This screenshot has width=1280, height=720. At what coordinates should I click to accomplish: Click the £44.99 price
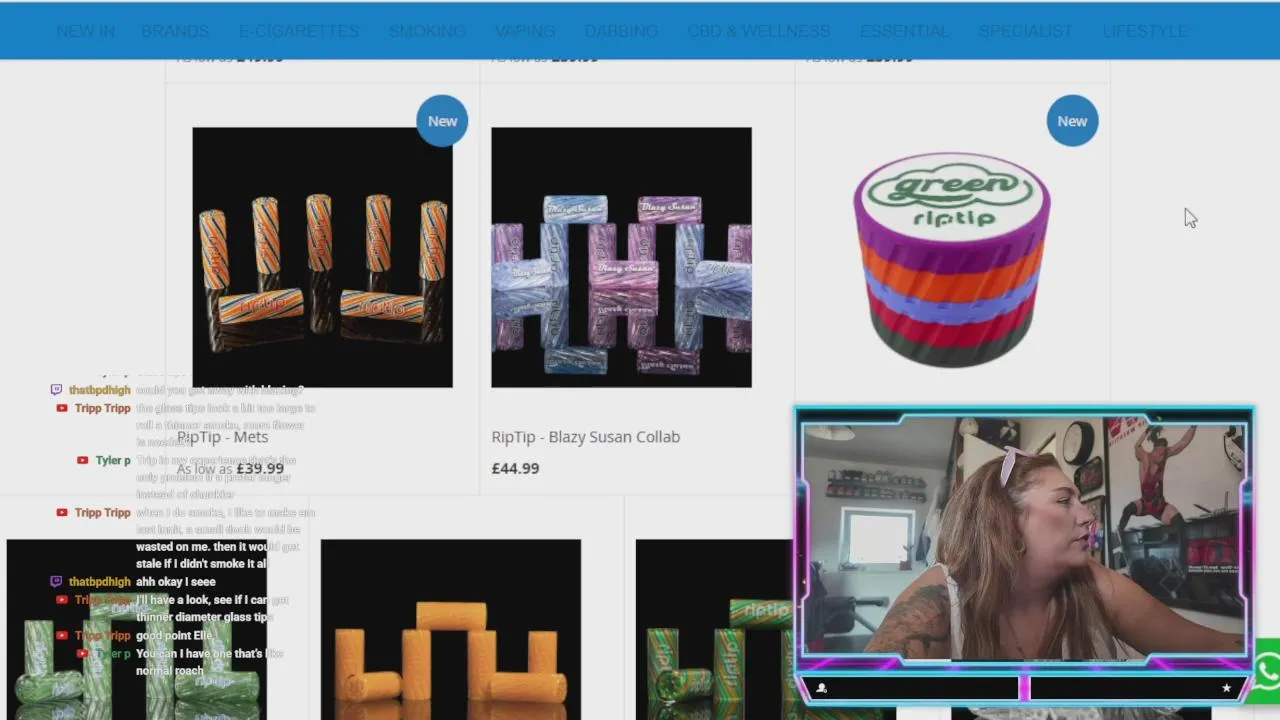pyautogui.click(x=515, y=468)
